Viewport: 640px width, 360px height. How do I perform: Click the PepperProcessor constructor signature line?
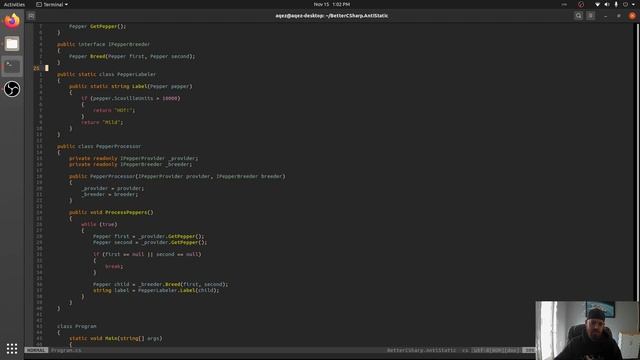[x=177, y=176]
